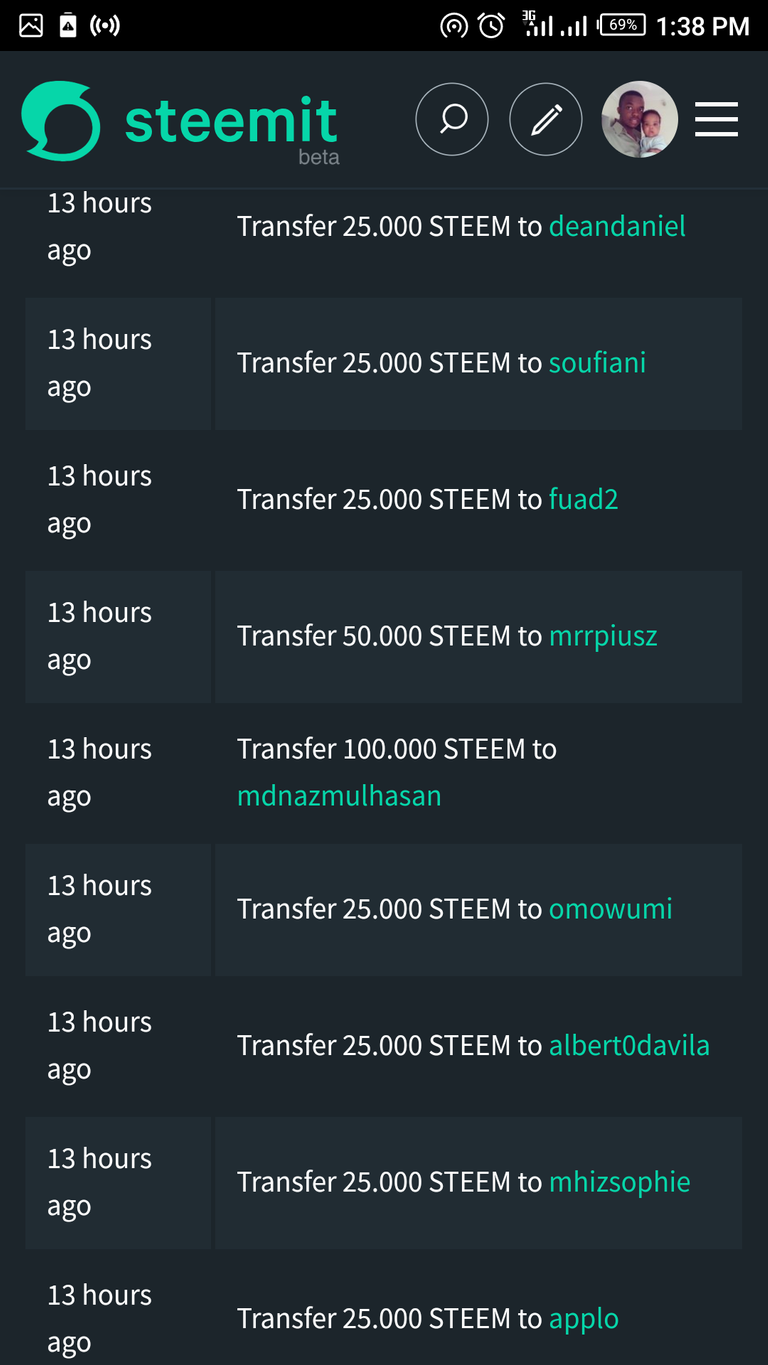Click the Steemit logo icon
Screen dimensions: 768x1365
click(x=61, y=121)
